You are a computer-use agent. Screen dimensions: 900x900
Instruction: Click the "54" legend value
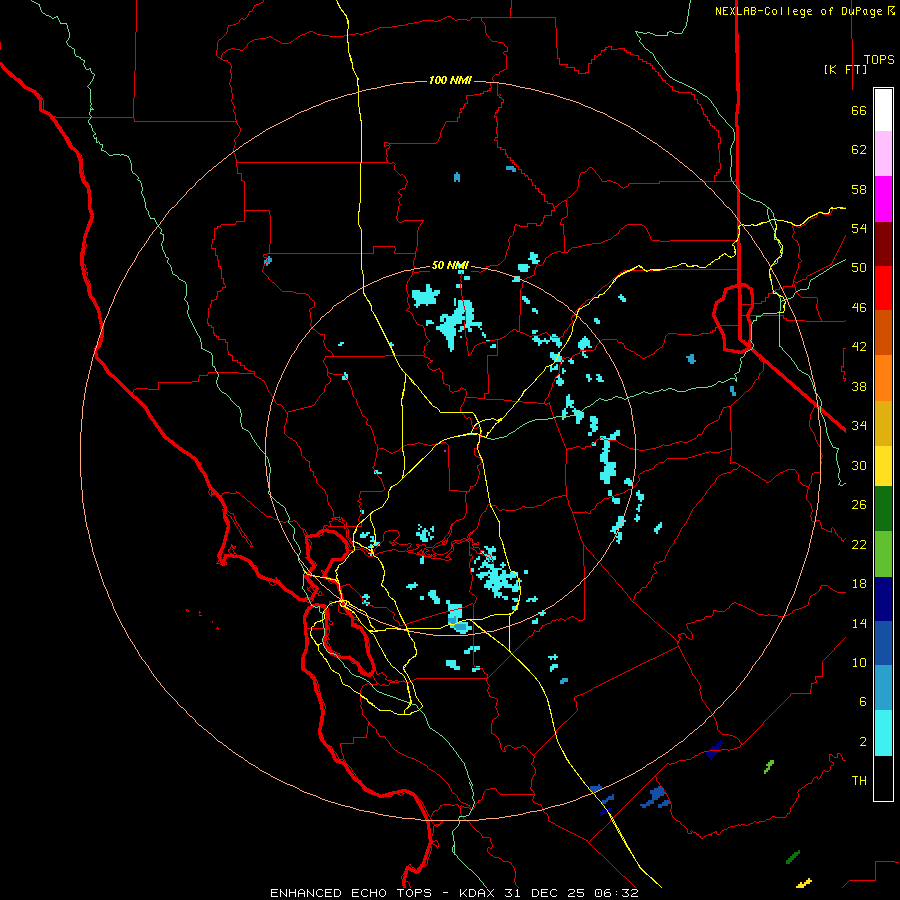[859, 228]
